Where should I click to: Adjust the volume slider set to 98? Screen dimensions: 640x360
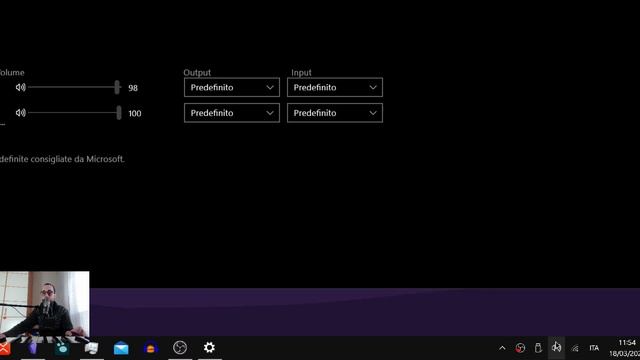[74, 87]
